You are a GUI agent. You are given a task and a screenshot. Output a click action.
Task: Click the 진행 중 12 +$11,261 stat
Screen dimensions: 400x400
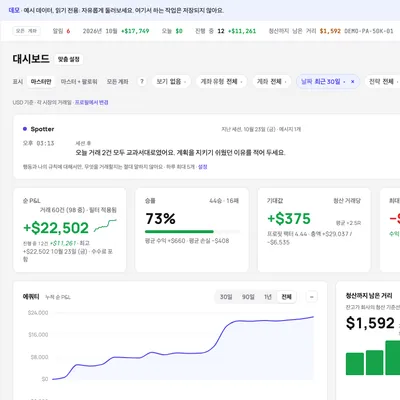point(225,31)
